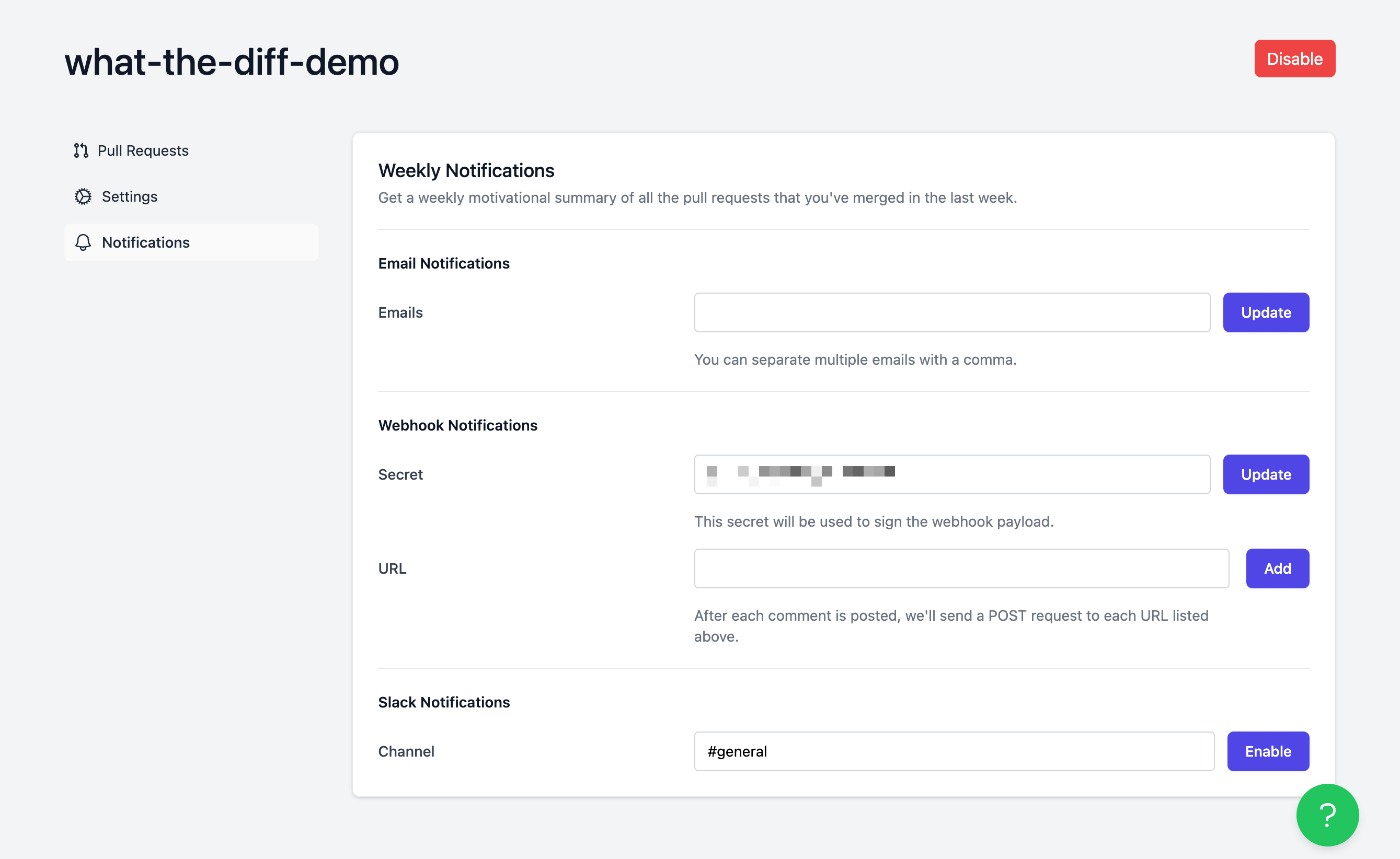The image size is (1400, 859).
Task: Update the webhook secret value
Action: pyautogui.click(x=1266, y=474)
